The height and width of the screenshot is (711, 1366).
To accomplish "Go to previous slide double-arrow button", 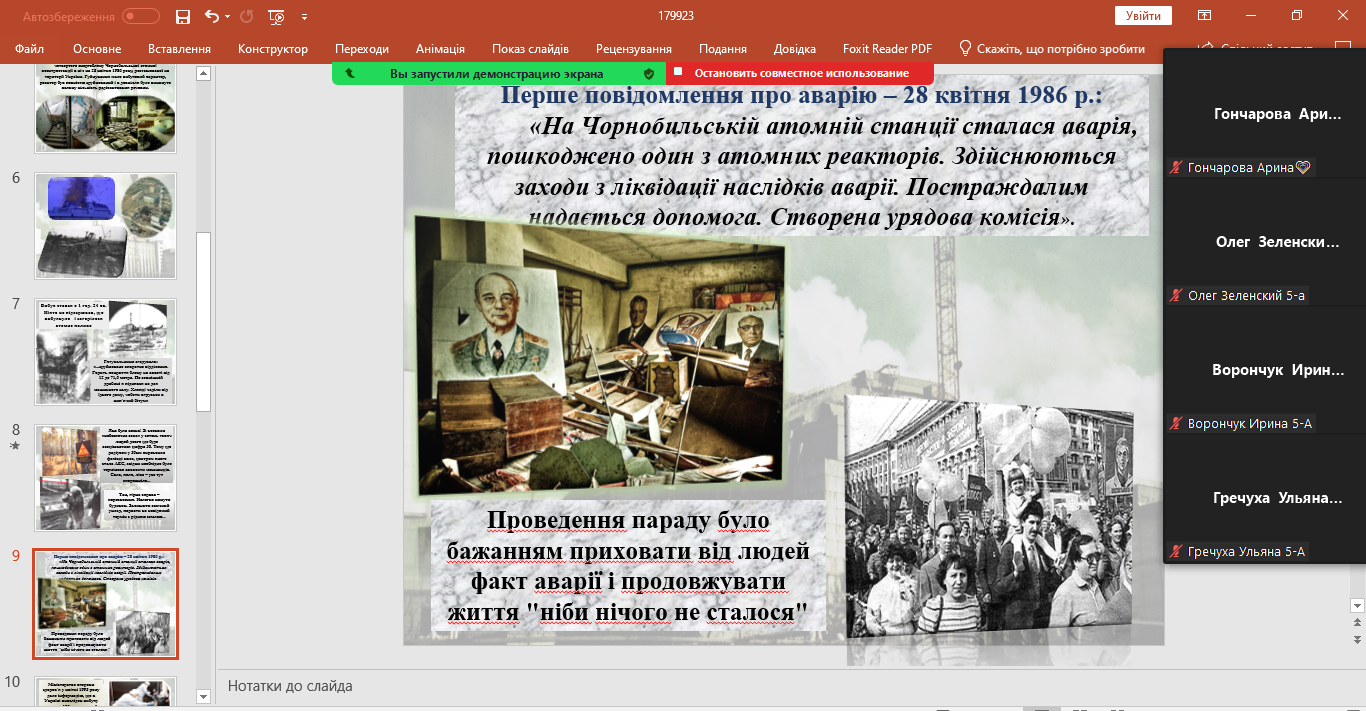I will [1357, 622].
